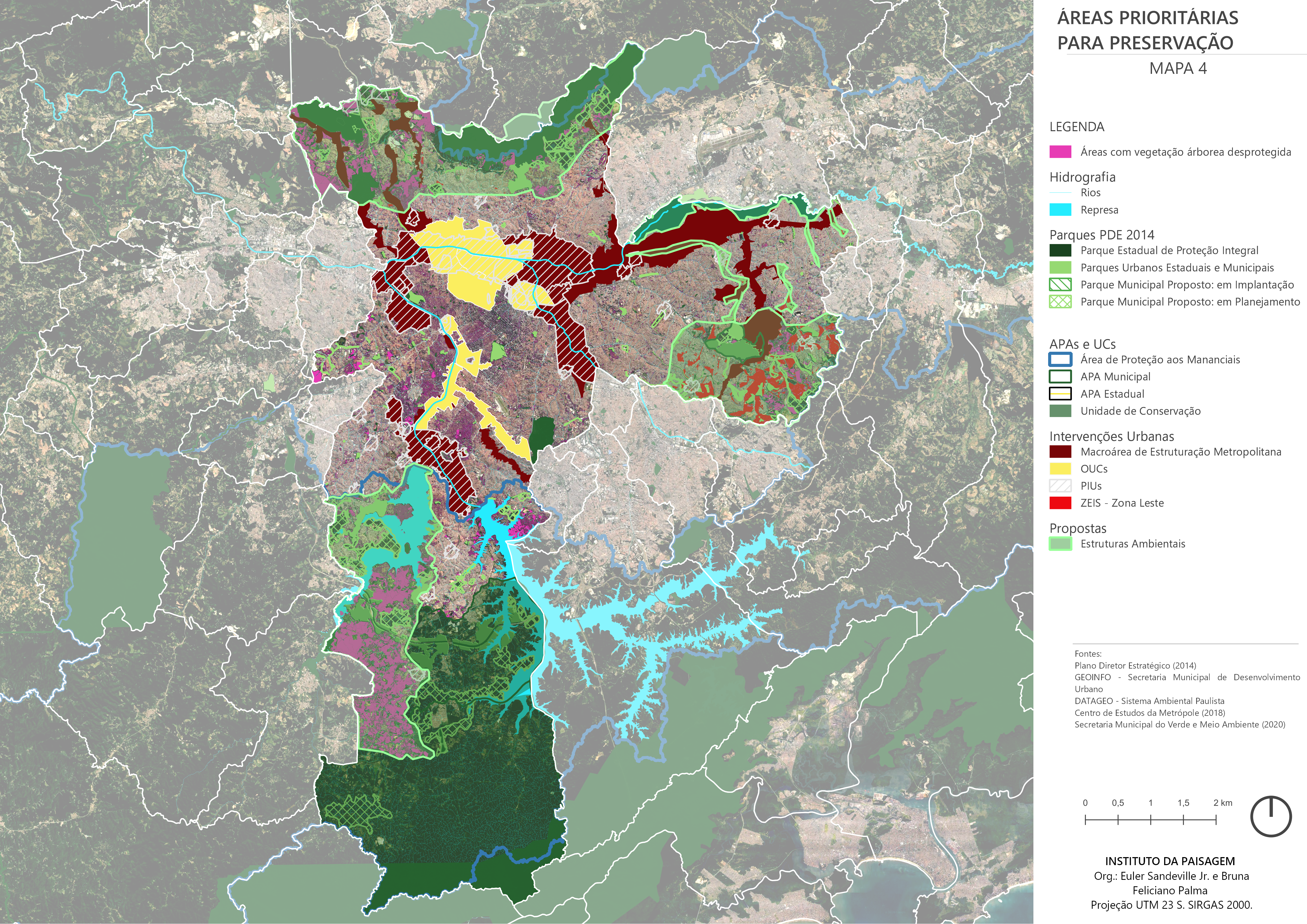Viewport: 1307px width, 924px height.
Task: Click the 'Hidrografia' section heading
Action: 1082,177
